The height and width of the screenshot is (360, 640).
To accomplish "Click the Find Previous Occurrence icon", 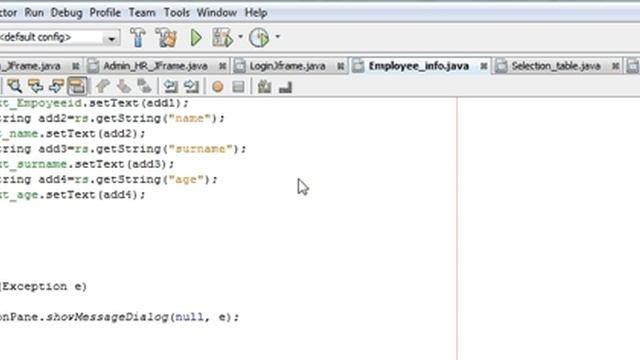I will (36, 87).
